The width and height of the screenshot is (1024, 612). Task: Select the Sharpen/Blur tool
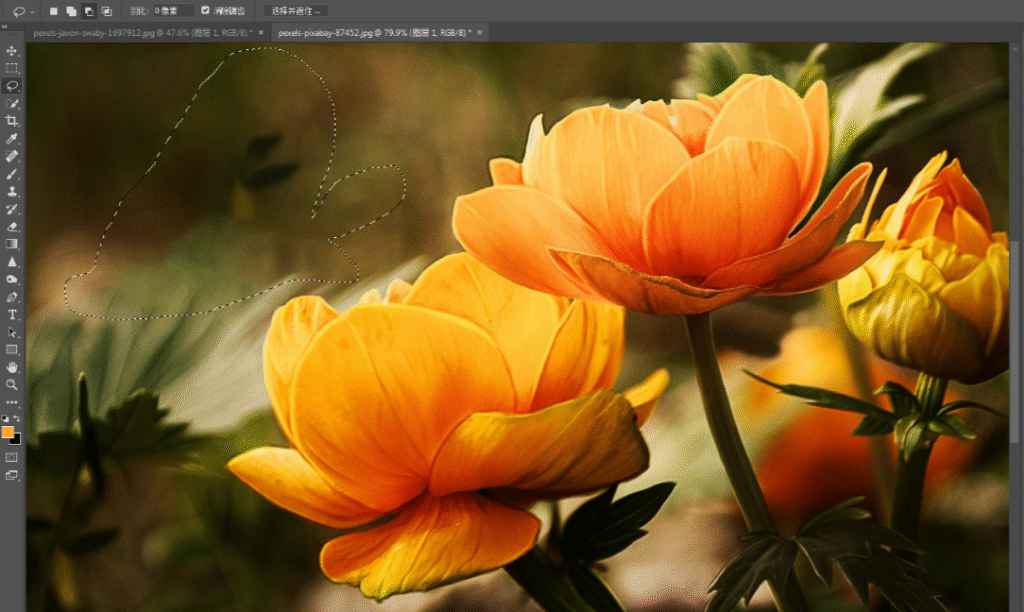(x=12, y=262)
